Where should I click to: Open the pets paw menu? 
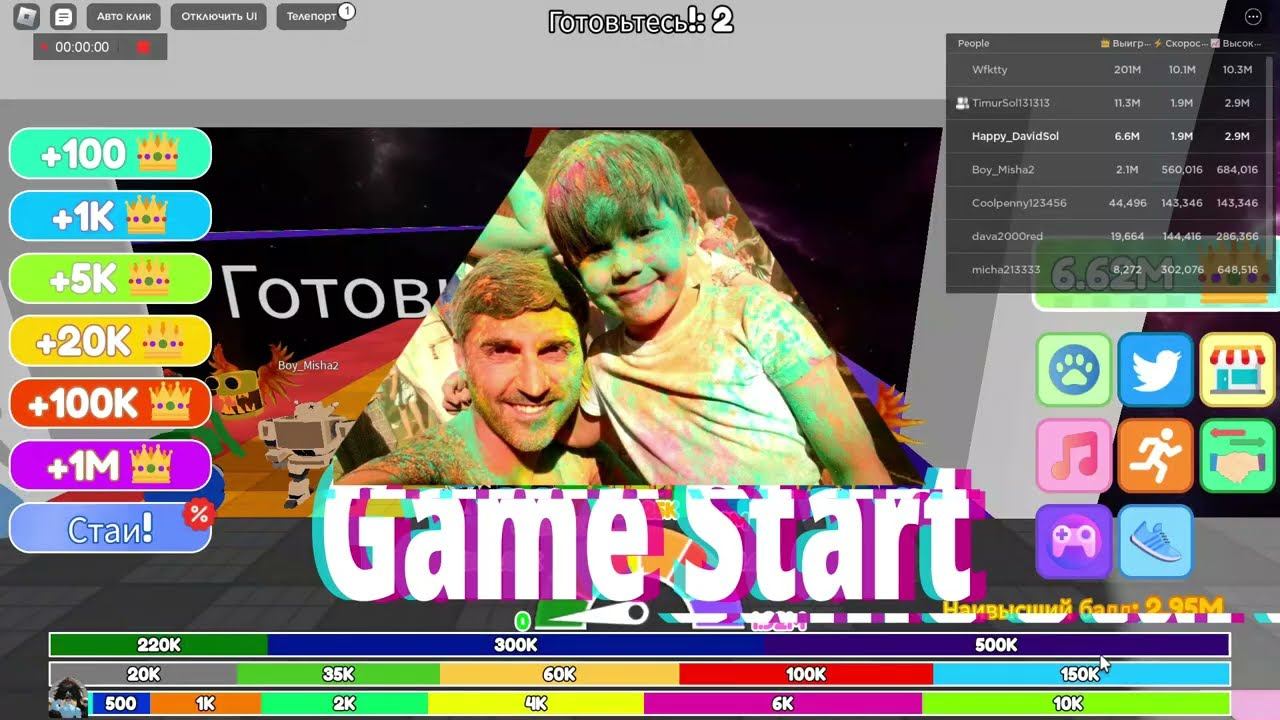tap(1074, 370)
